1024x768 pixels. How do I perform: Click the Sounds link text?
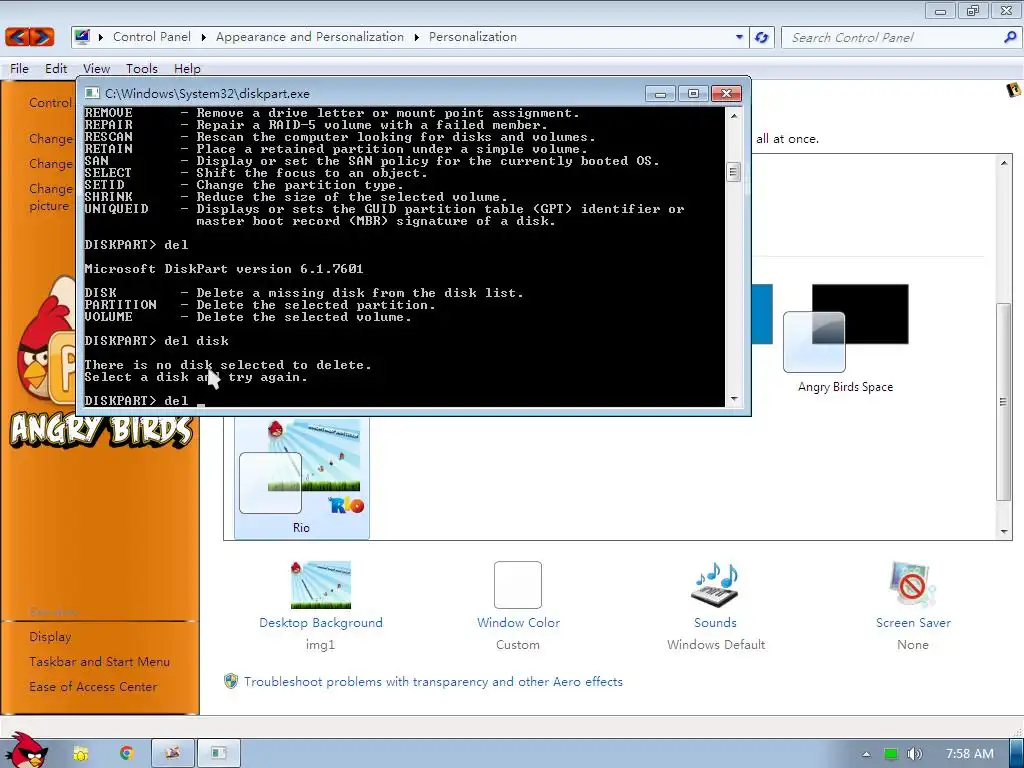point(715,622)
